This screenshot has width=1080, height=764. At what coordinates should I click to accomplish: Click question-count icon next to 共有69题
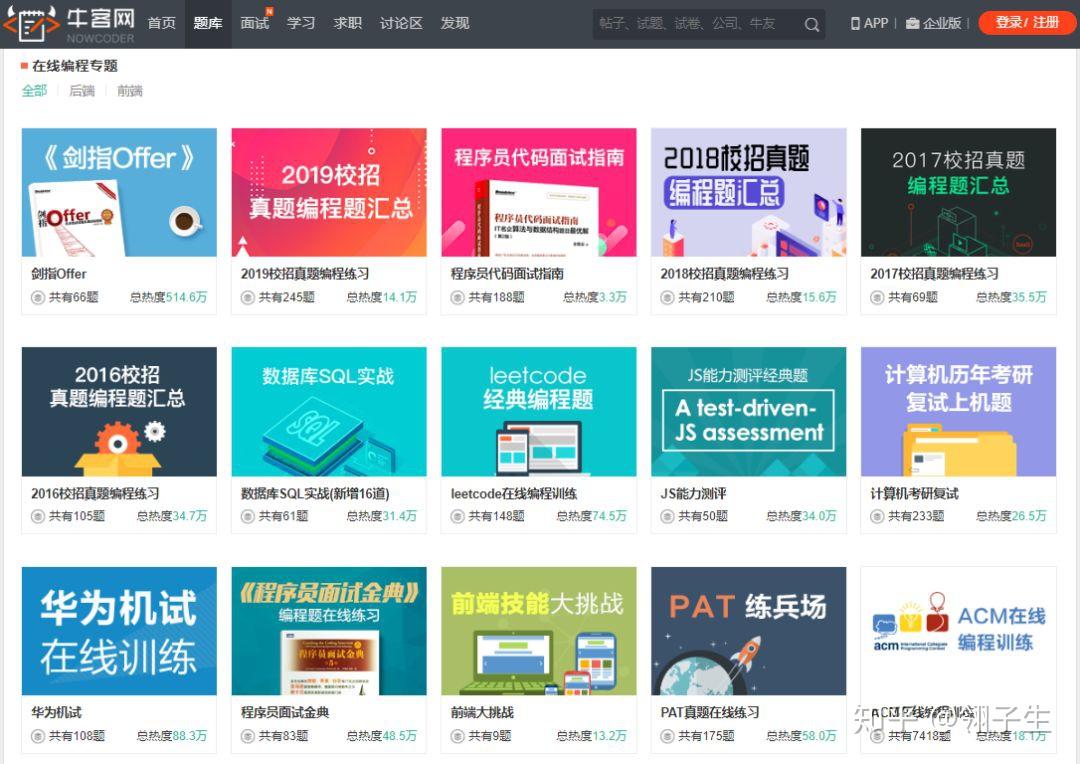point(877,298)
